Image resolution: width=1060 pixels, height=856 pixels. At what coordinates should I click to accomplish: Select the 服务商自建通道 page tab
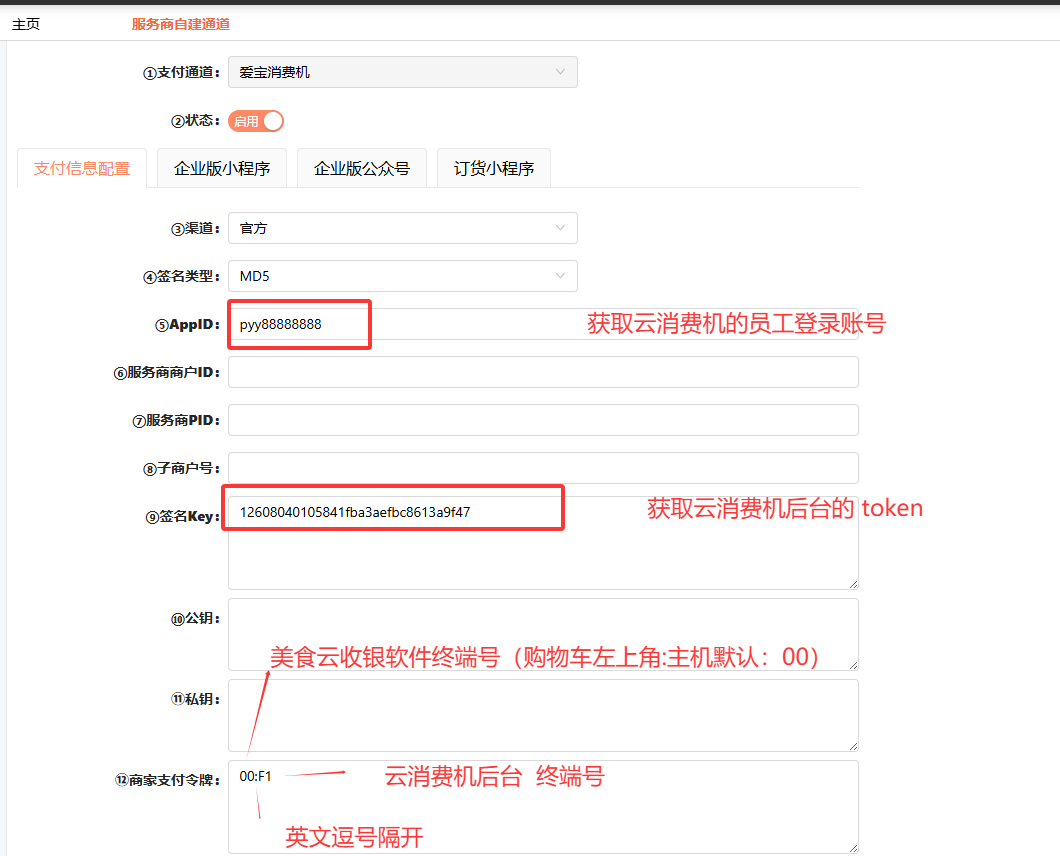181,24
